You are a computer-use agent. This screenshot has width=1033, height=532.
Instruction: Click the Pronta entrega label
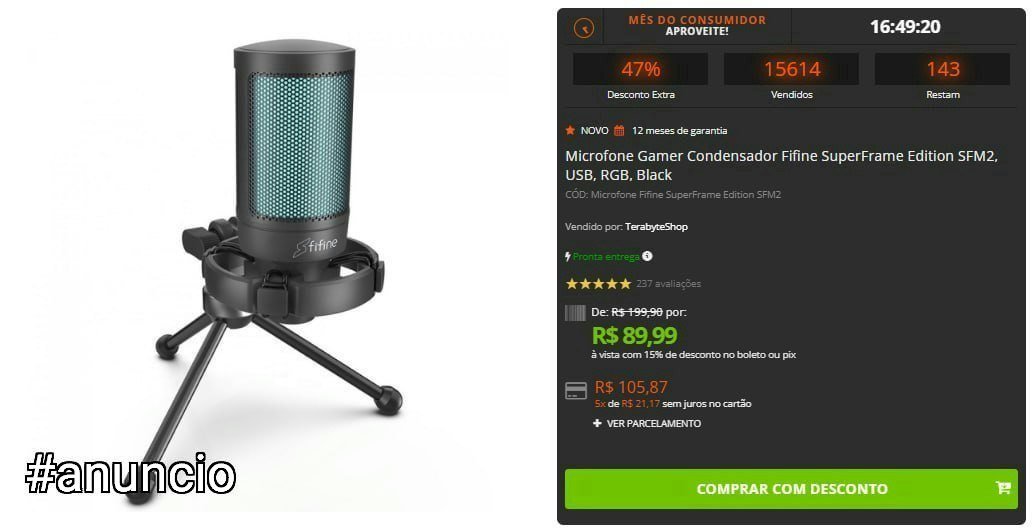click(606, 256)
